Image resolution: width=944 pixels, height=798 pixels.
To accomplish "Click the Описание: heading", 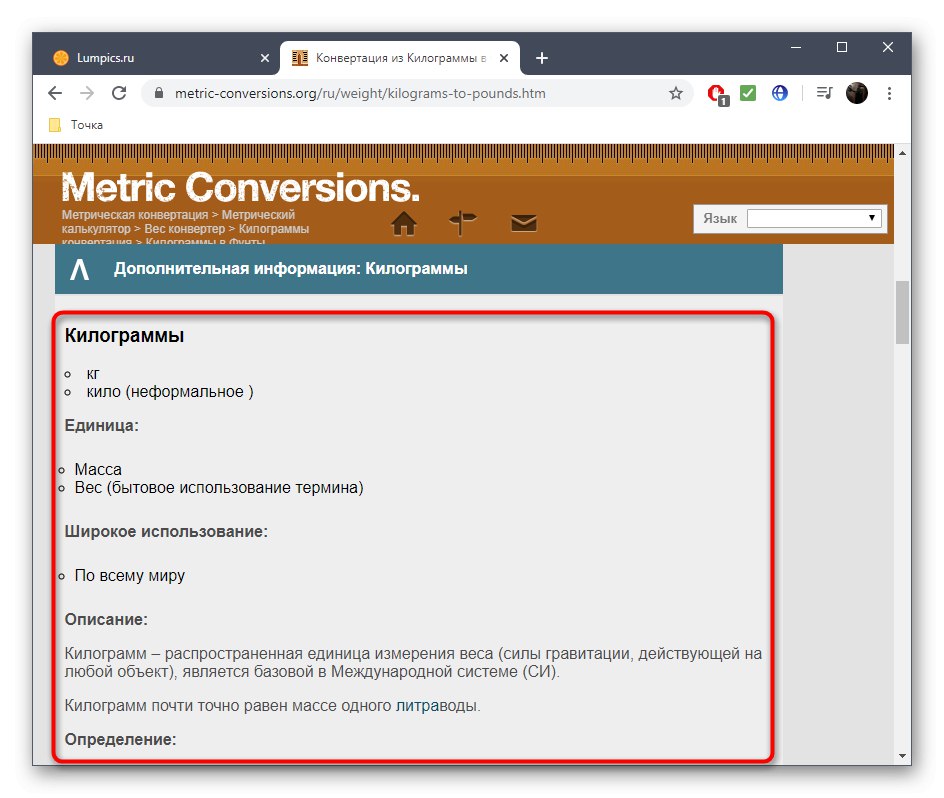I will 106,619.
